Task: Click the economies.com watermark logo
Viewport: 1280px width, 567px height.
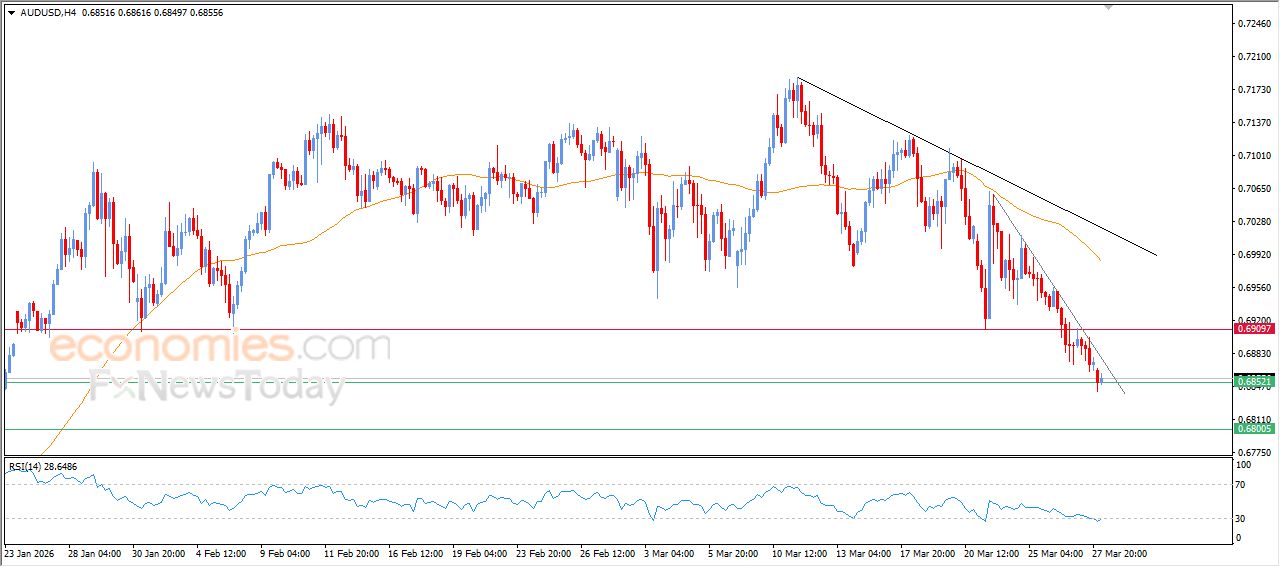Action: pos(220,347)
